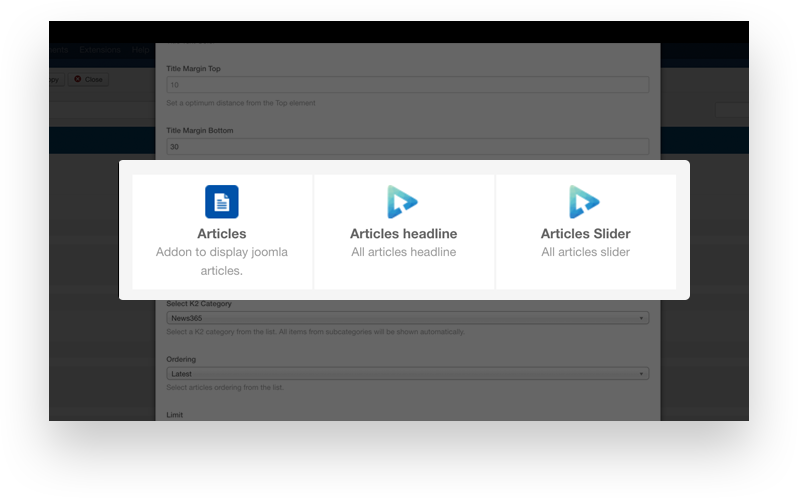798x498 pixels.
Task: Select the Articles addon title
Action: click(221, 234)
